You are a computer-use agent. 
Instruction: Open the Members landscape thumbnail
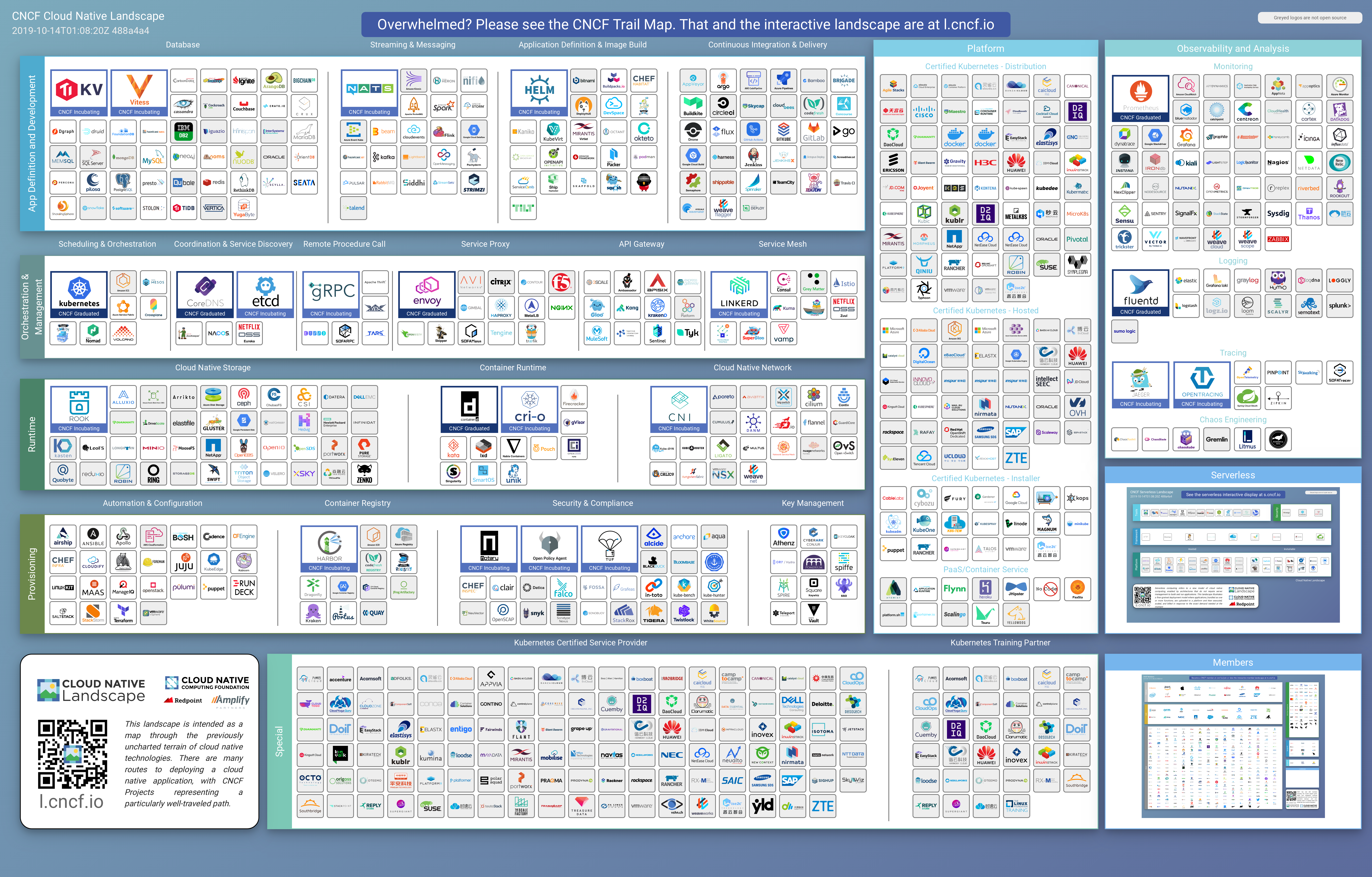[x=1233, y=746]
